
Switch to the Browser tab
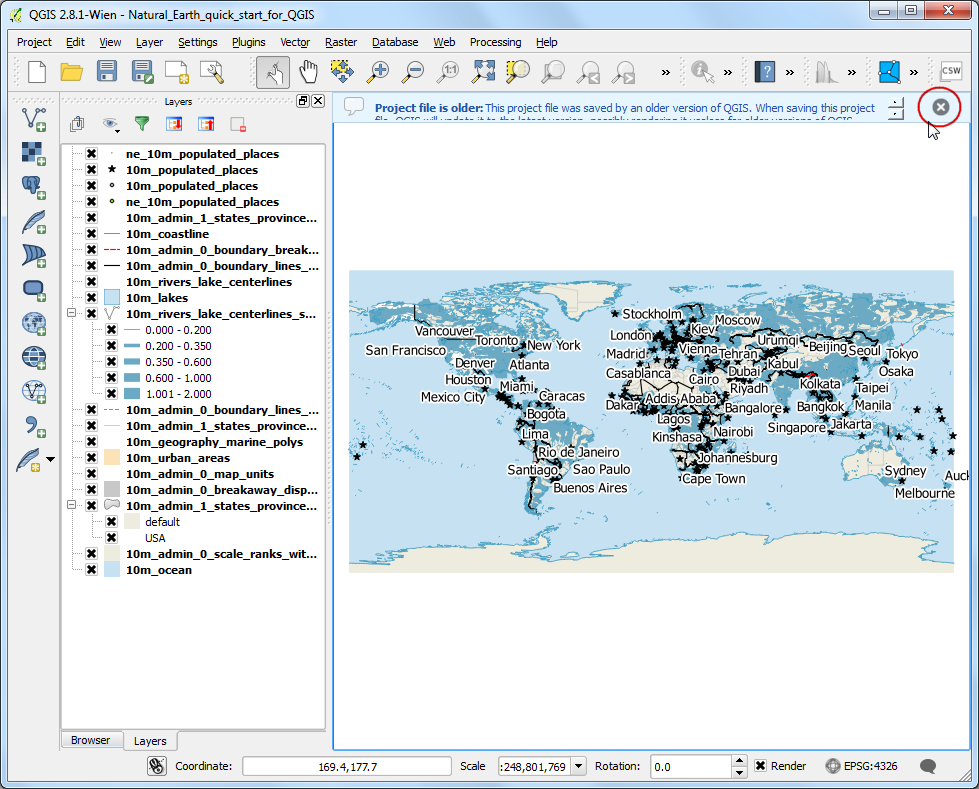(x=91, y=740)
